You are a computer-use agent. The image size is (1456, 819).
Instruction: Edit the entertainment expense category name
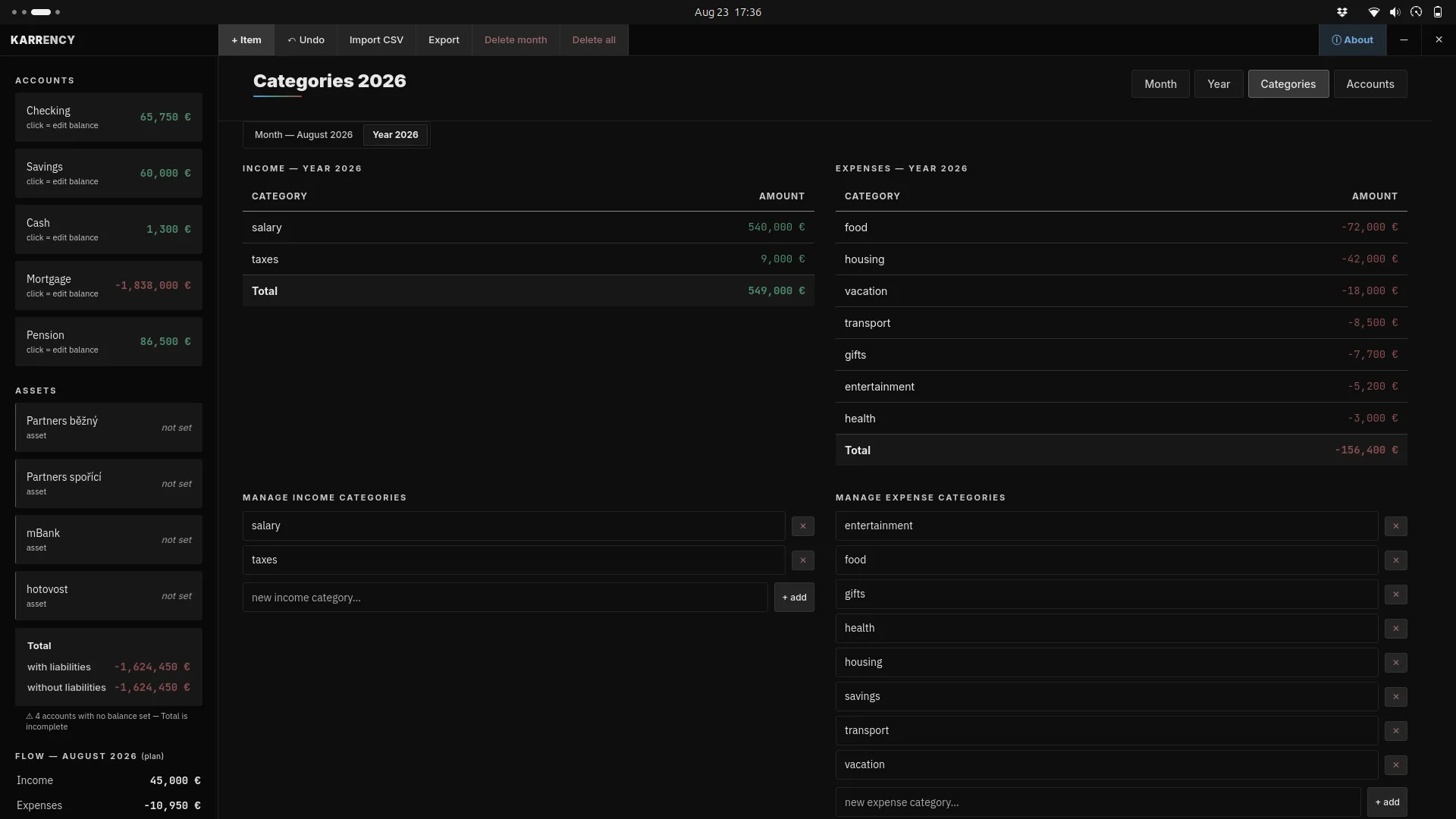tap(1106, 526)
